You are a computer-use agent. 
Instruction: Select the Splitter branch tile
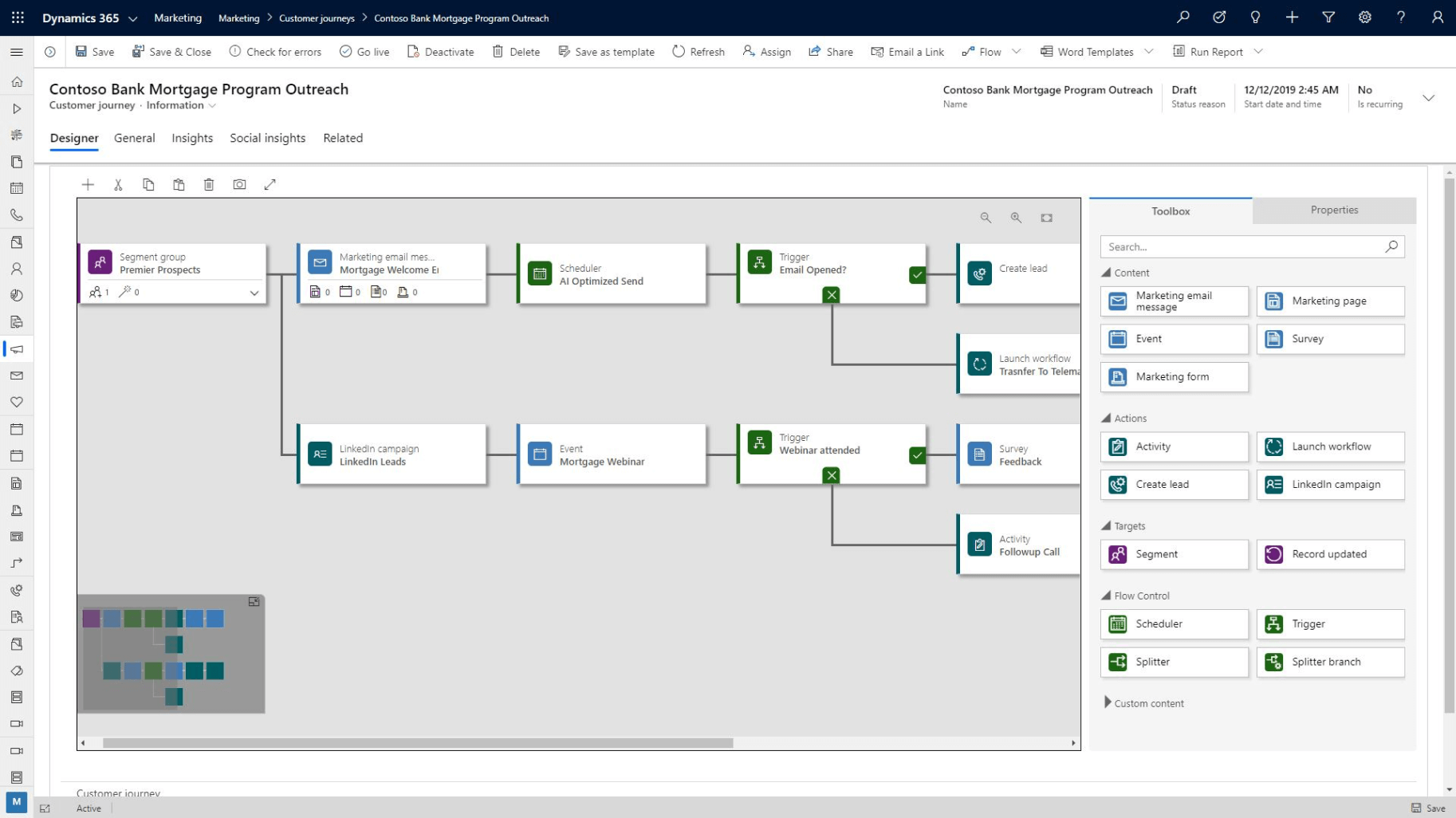pyautogui.click(x=1330, y=662)
